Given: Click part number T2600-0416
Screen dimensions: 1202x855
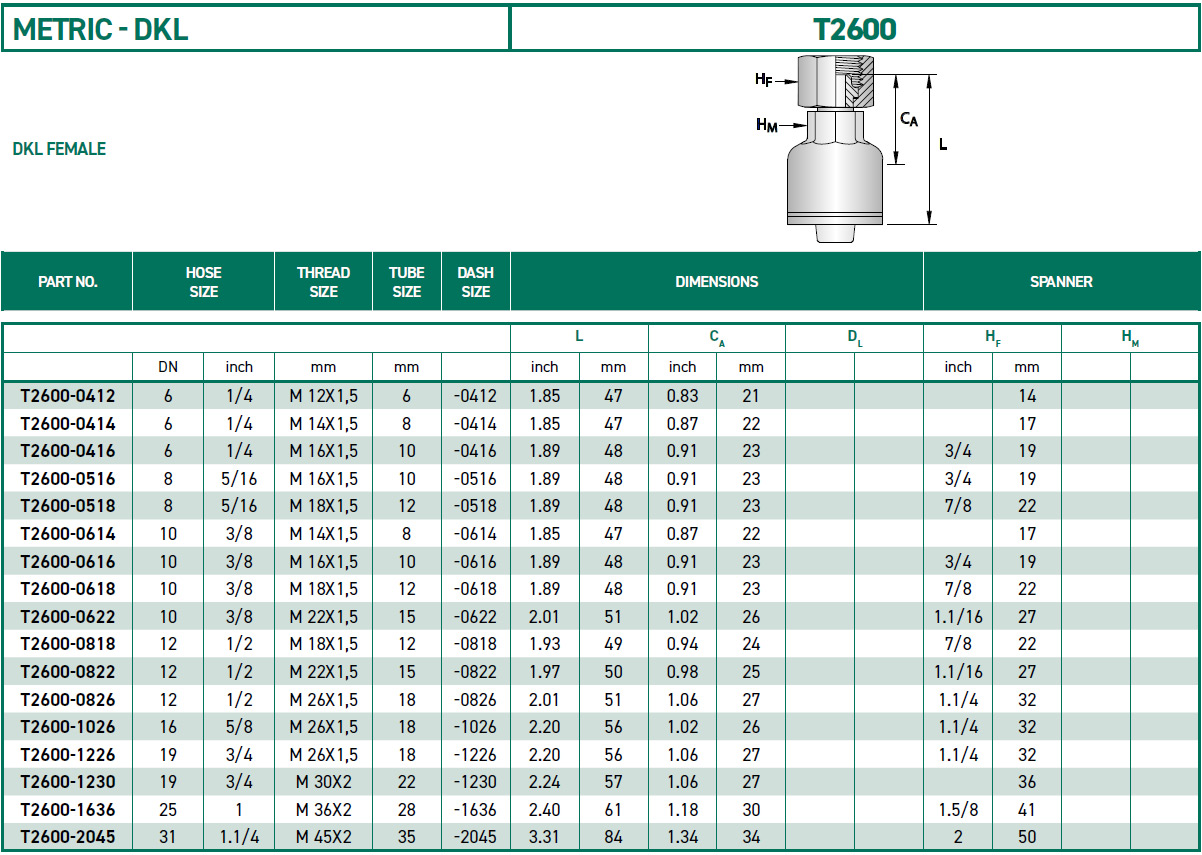Looking at the screenshot, I should pos(67,451).
